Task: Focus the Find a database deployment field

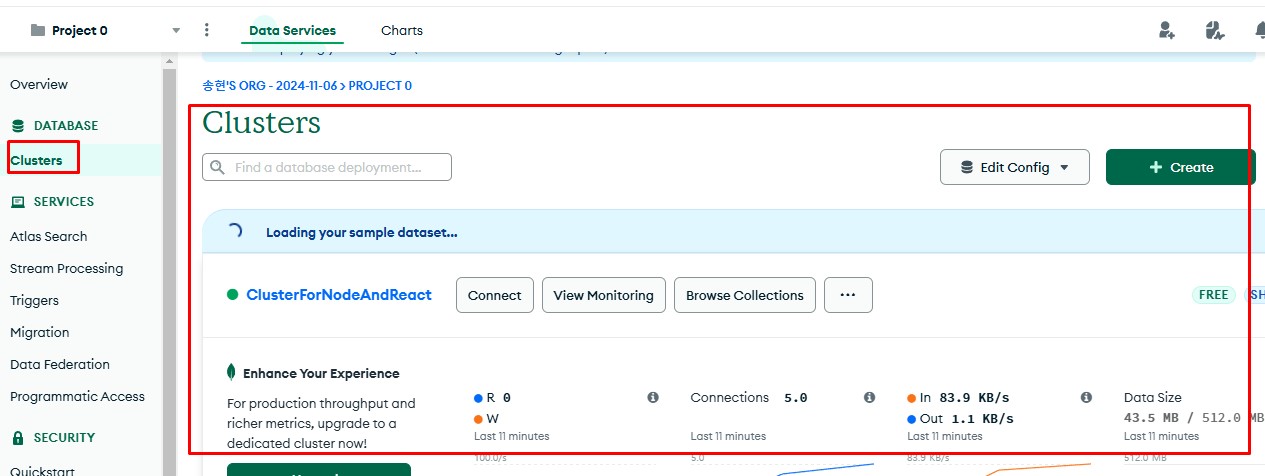Action: (x=327, y=167)
